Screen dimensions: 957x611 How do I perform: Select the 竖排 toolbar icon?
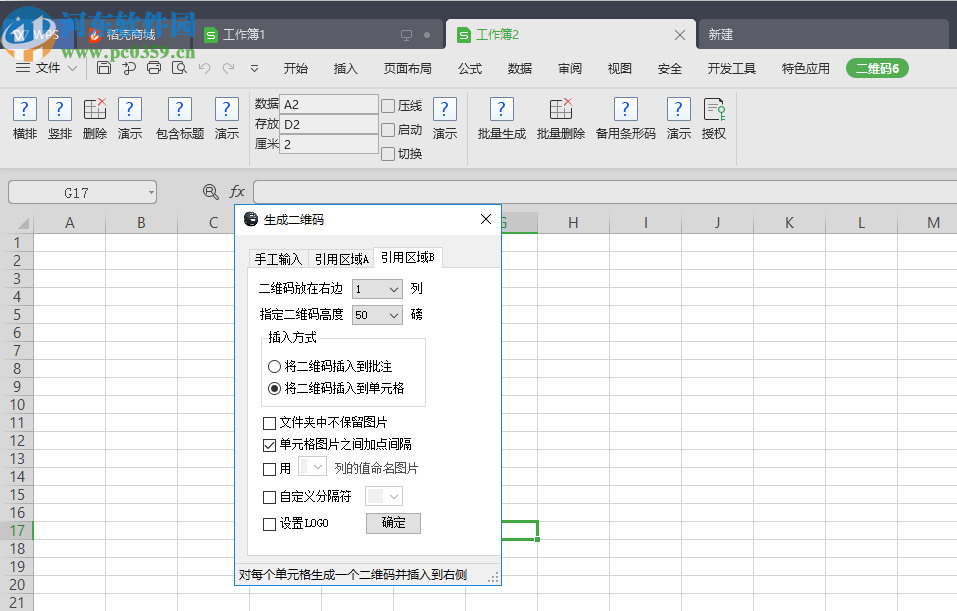59,118
